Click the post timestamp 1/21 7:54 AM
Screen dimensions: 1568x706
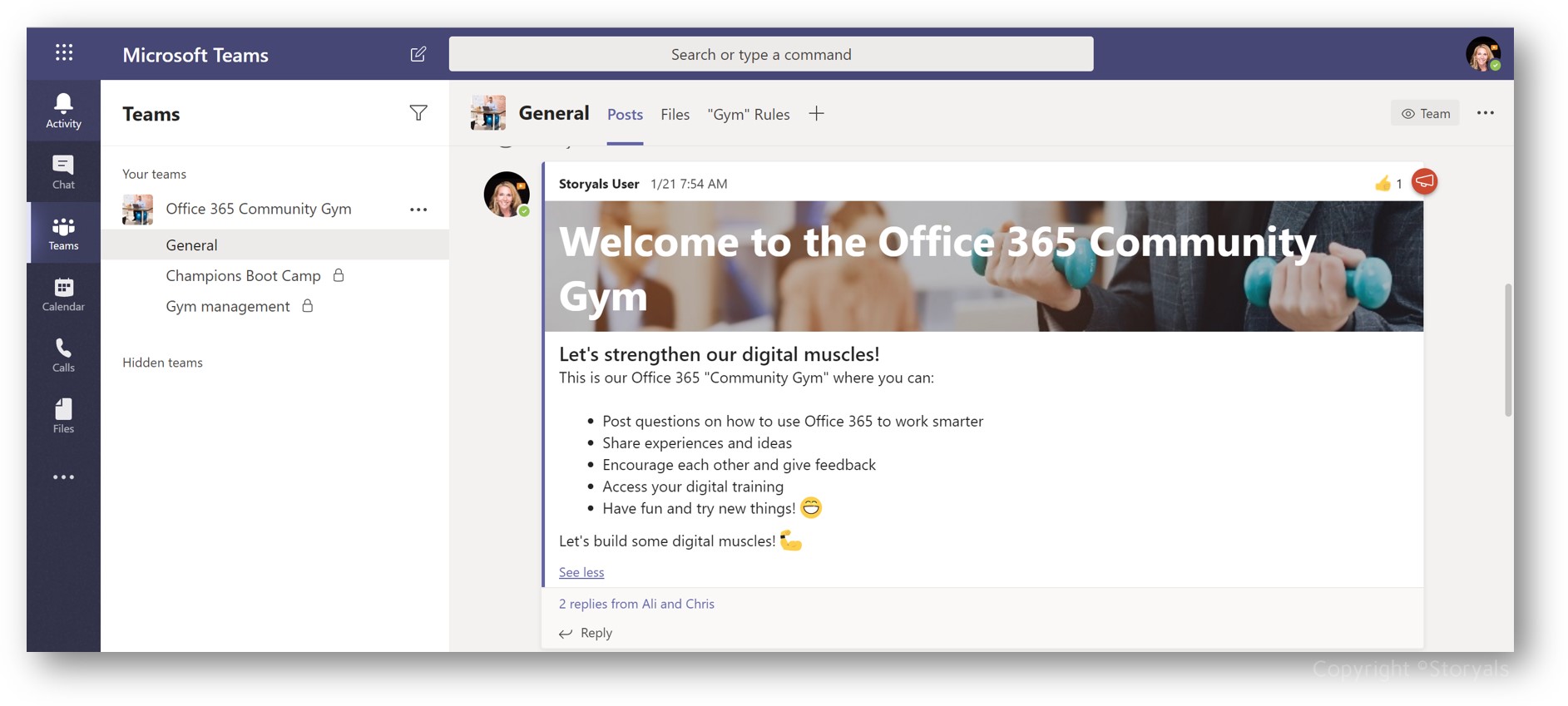pyautogui.click(x=689, y=184)
